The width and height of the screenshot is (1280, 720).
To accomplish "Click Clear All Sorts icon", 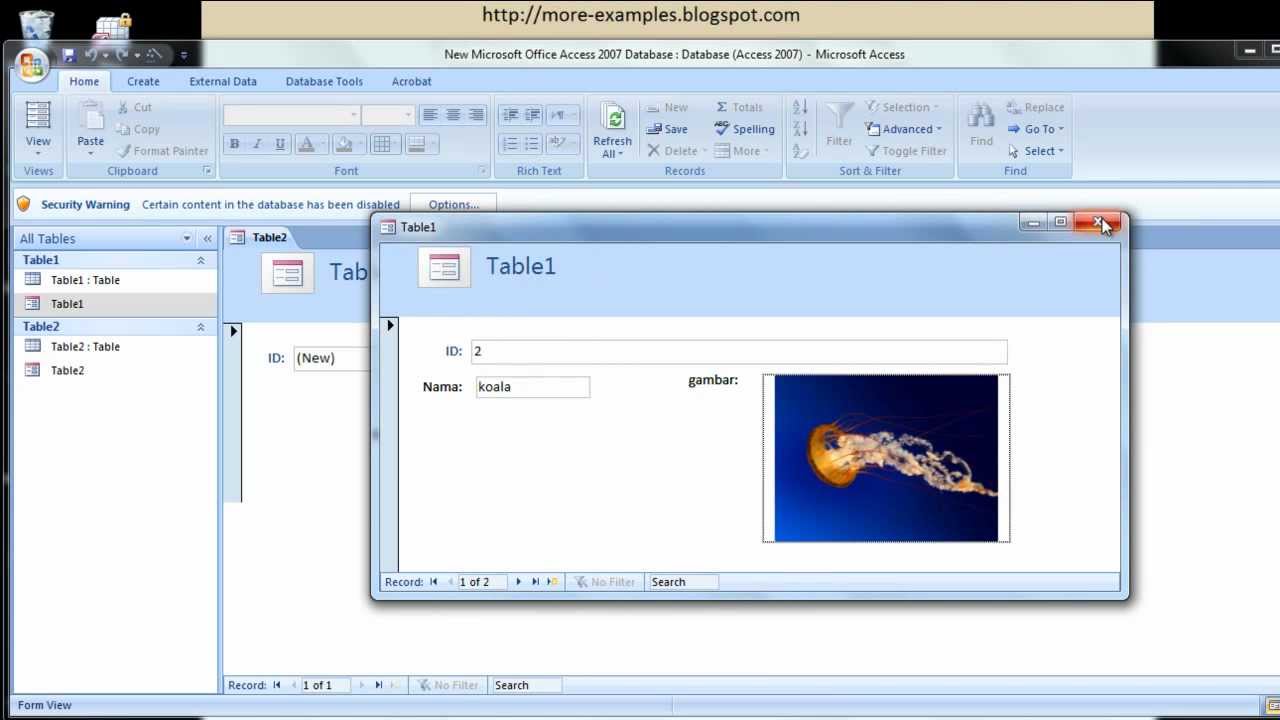I will point(800,151).
